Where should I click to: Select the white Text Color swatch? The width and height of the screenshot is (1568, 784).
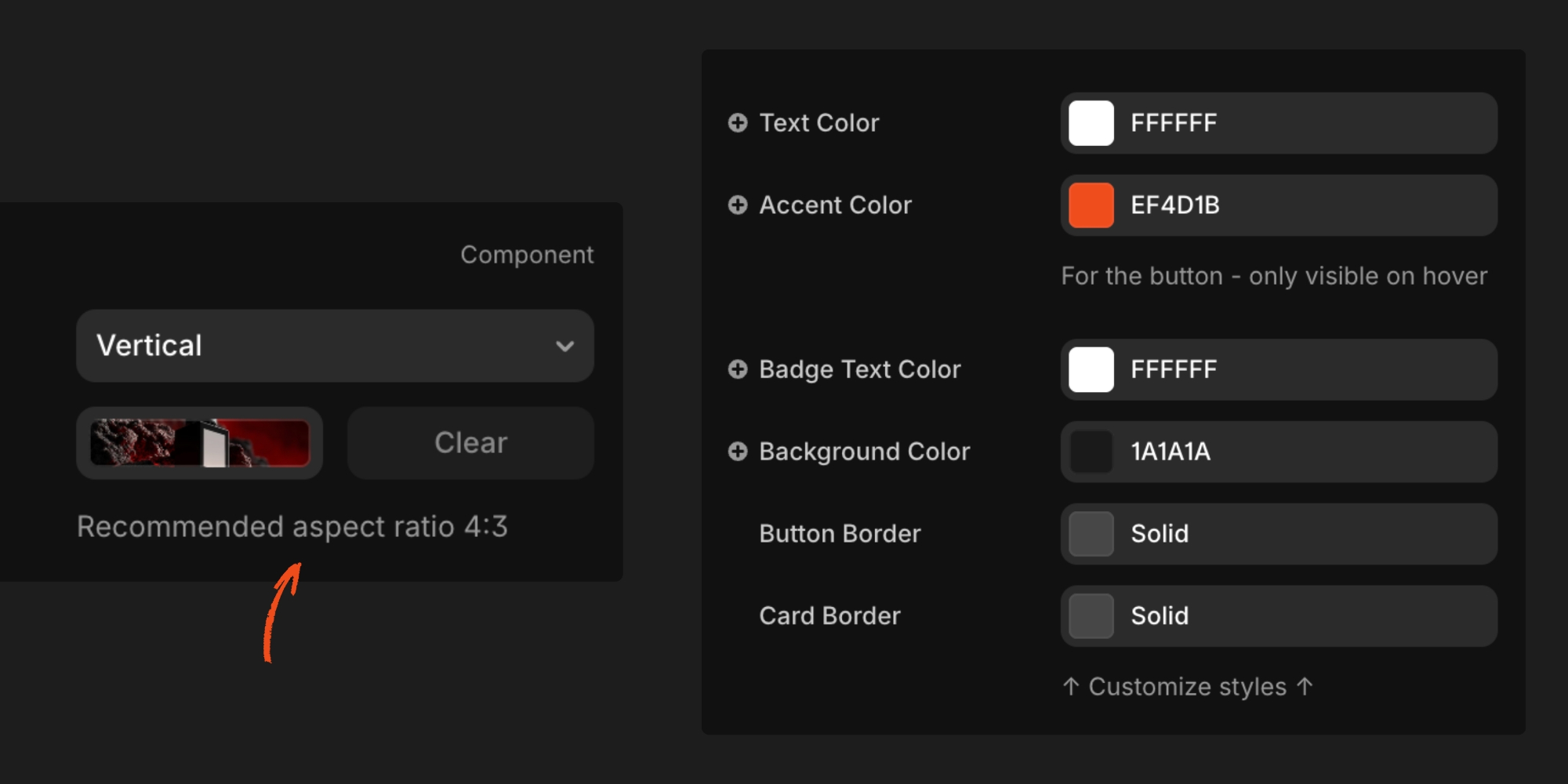tap(1091, 123)
